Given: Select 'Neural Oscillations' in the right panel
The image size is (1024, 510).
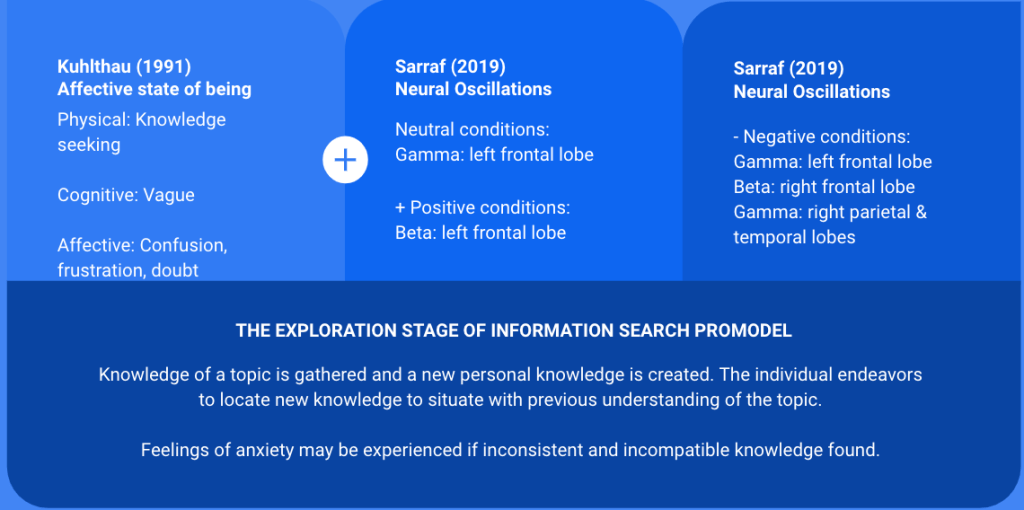Looking at the screenshot, I should [x=811, y=91].
